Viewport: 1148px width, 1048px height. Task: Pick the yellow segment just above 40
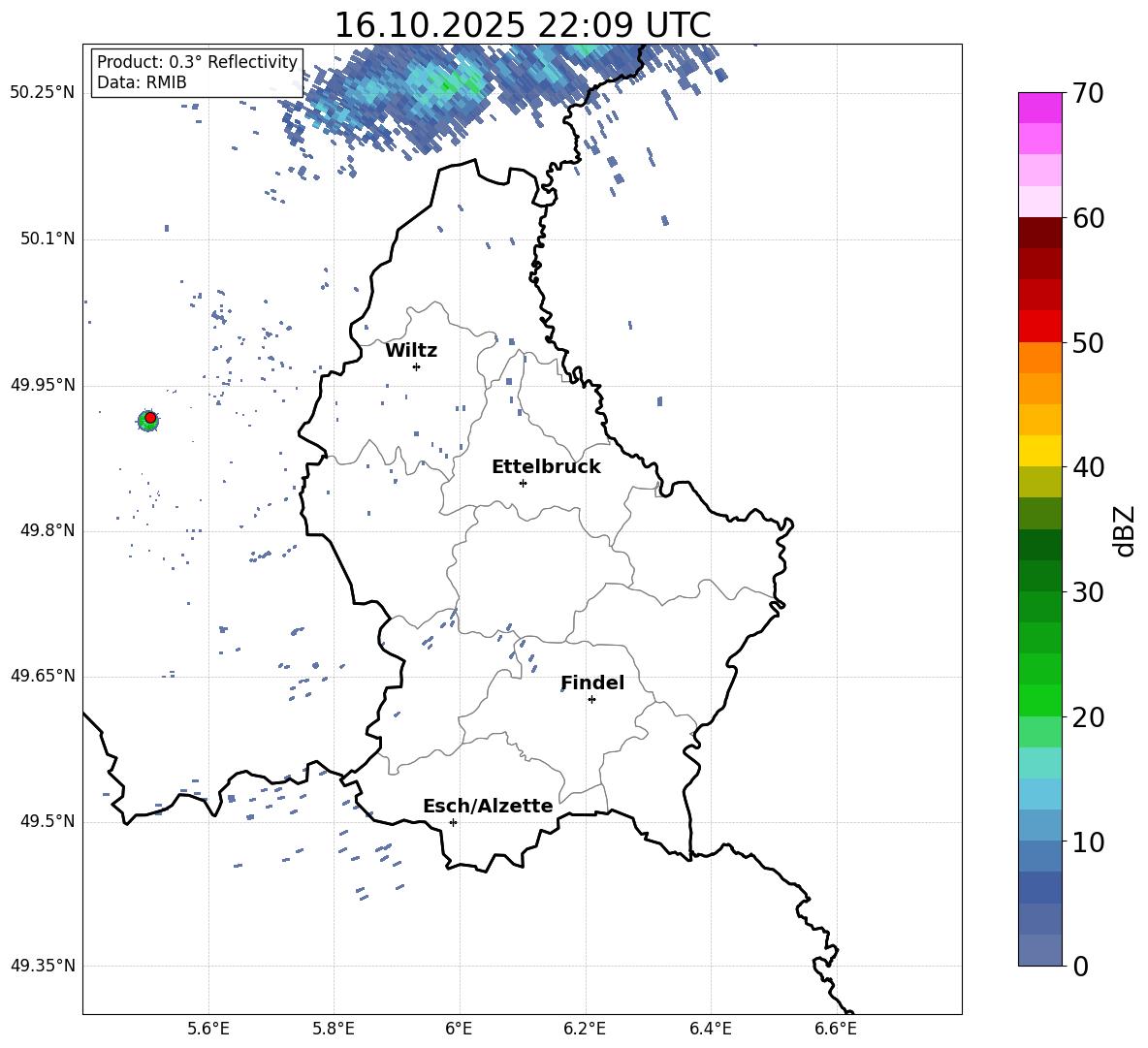[1040, 451]
